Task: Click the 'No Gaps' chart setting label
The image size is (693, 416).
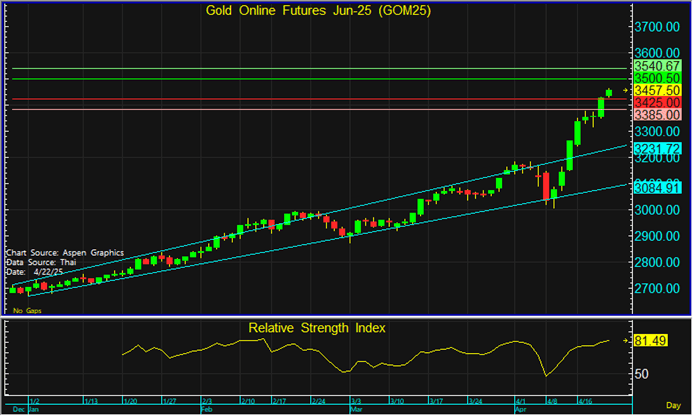Action: [x=26, y=312]
